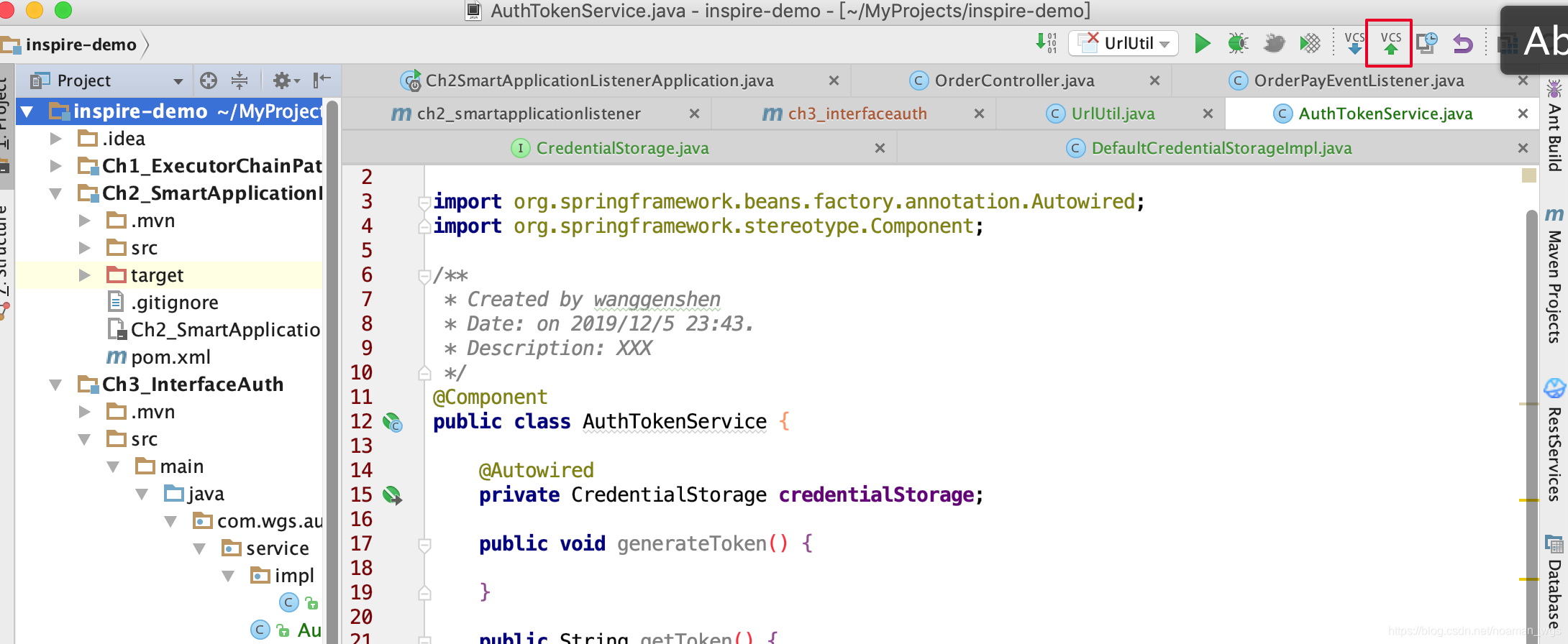The image size is (1568, 644).
Task: Expand the Ch1_ExecutorChainPat module
Action: coord(55,165)
